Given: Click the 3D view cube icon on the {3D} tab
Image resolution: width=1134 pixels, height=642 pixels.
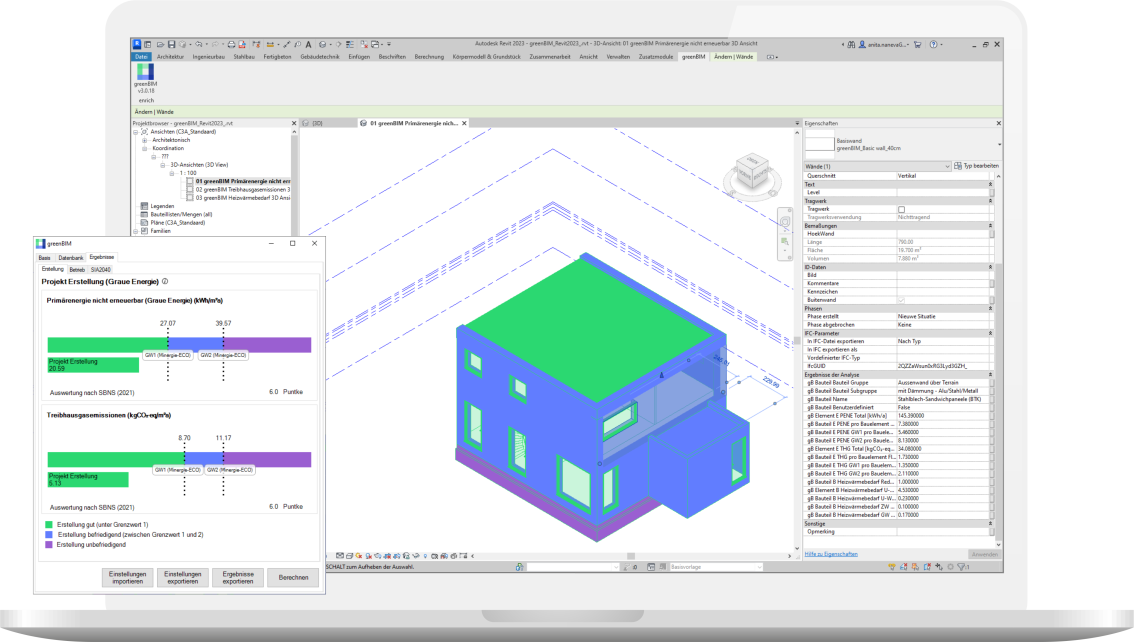Looking at the screenshot, I should pos(306,124).
